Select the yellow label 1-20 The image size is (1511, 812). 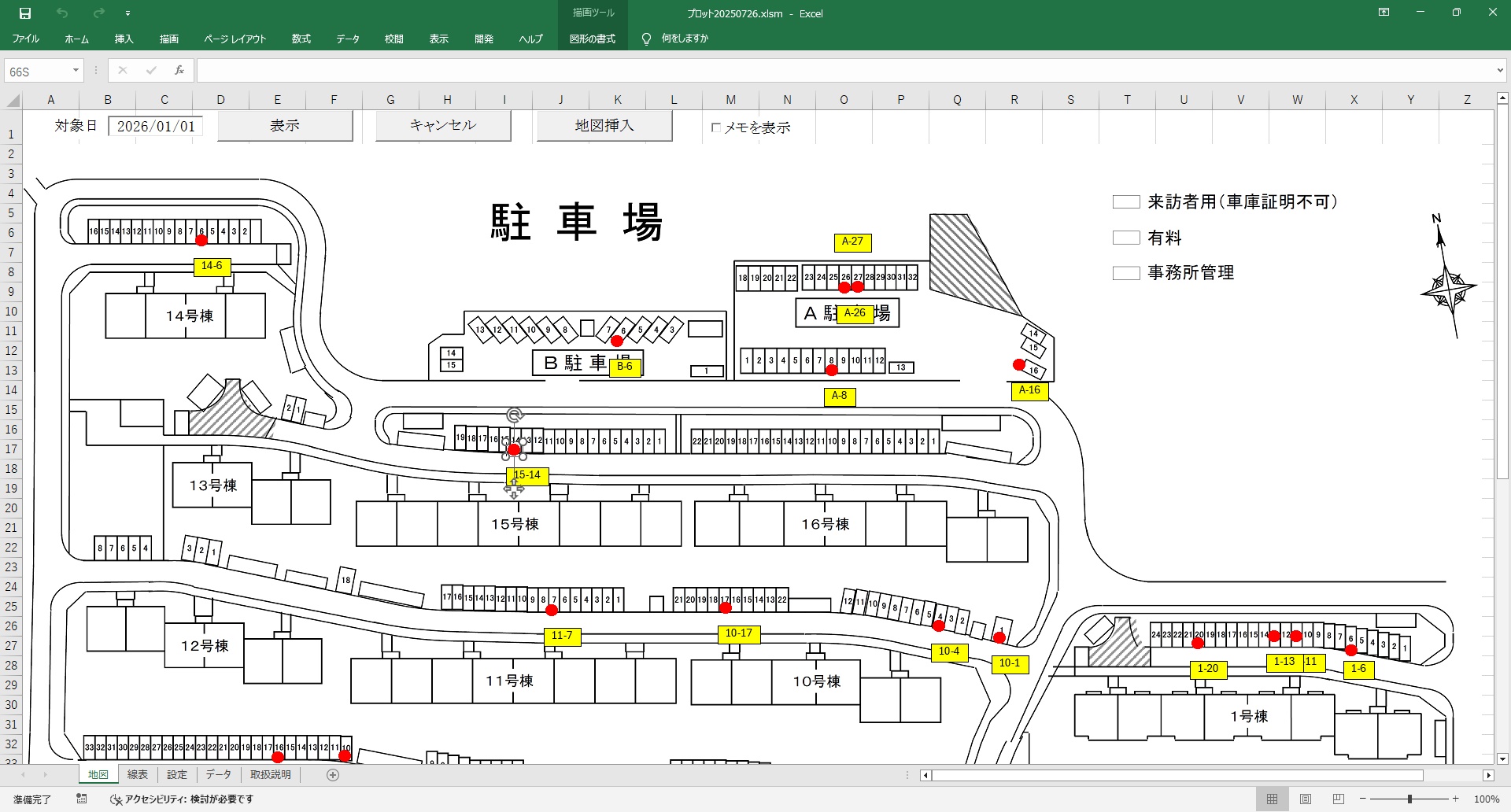[x=1208, y=670]
